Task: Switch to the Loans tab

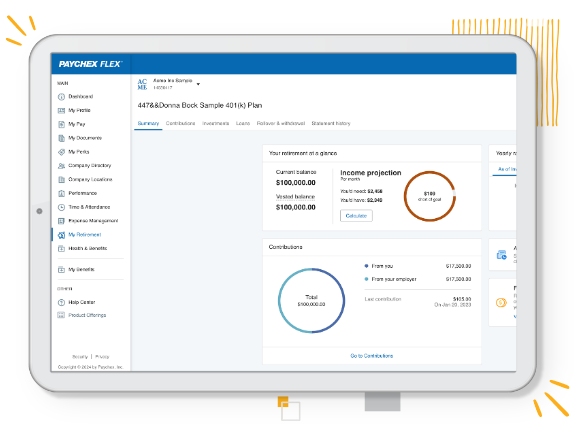Action: click(x=243, y=124)
